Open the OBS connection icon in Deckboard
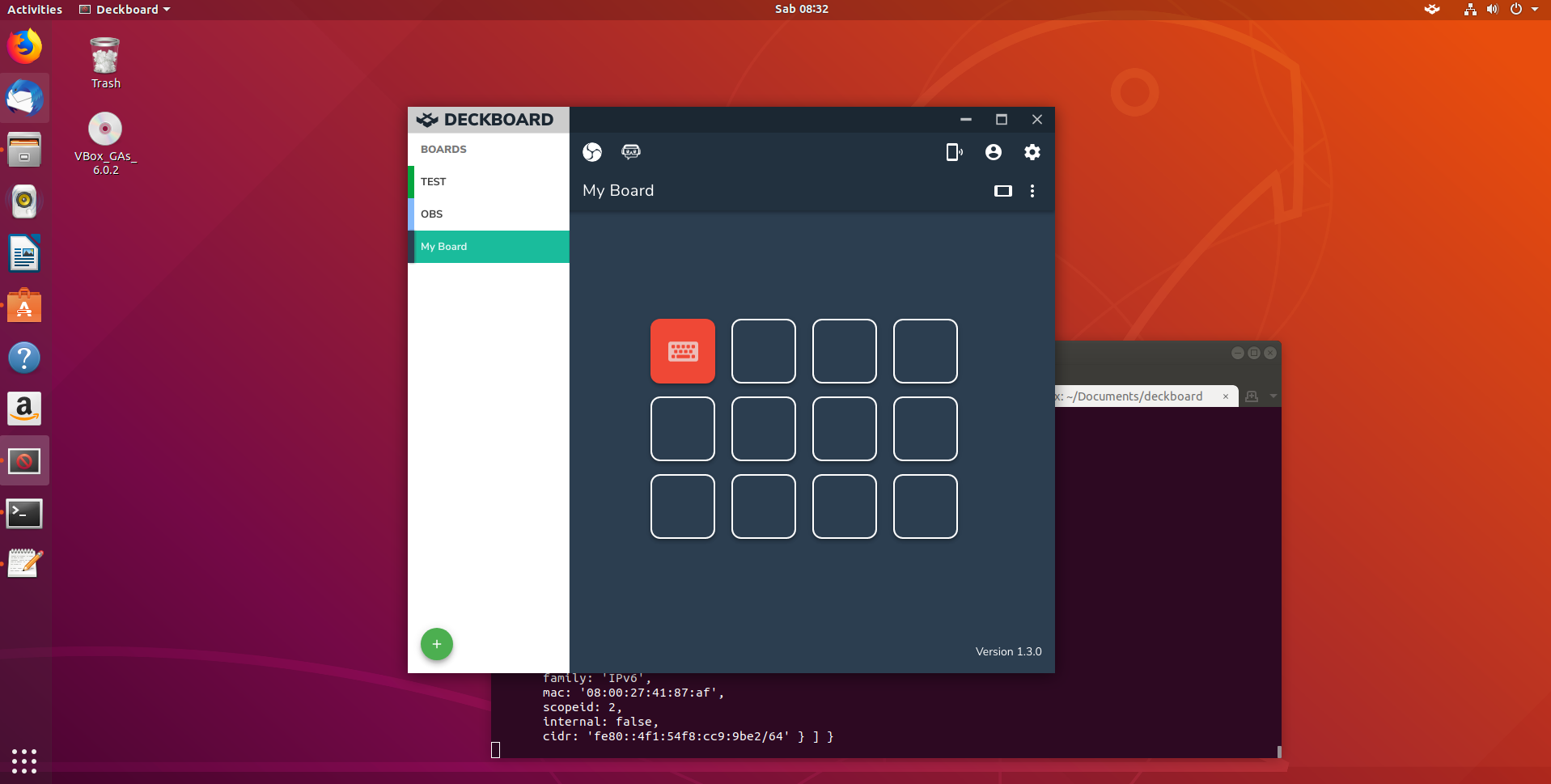 tap(592, 152)
